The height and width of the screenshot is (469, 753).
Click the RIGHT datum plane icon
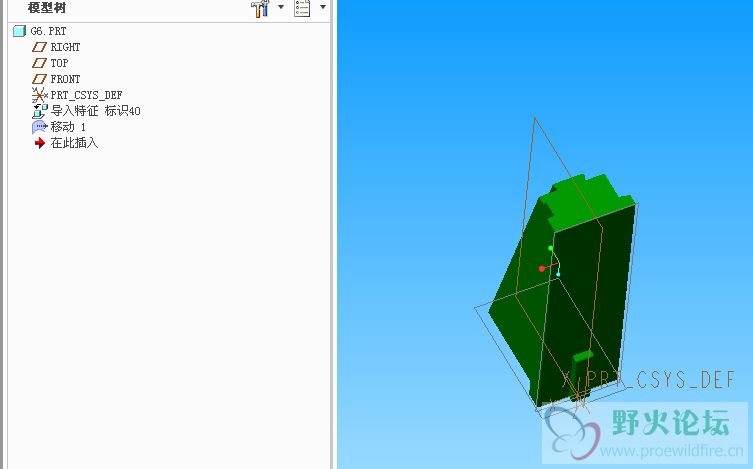pyautogui.click(x=39, y=47)
